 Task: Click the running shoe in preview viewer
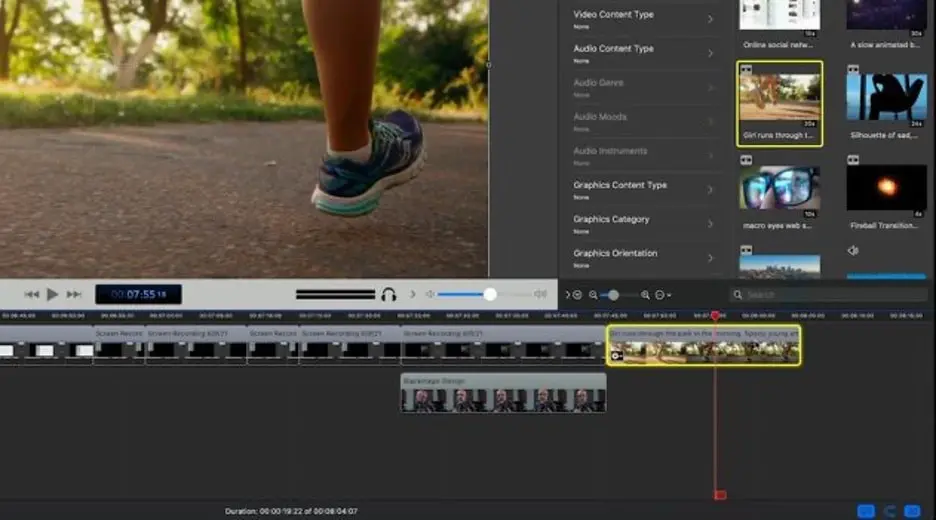(x=368, y=164)
